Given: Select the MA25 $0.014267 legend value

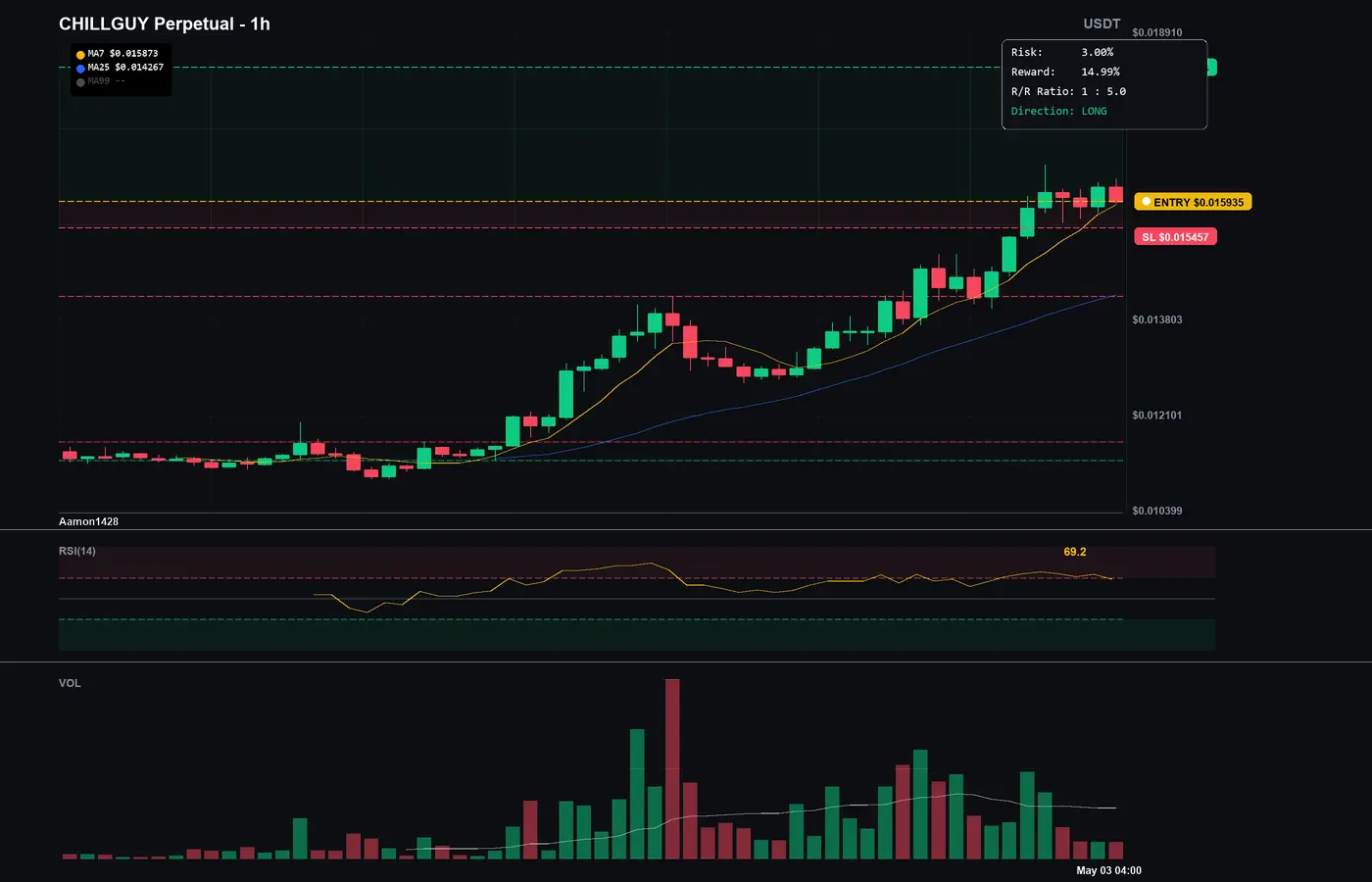Looking at the screenshot, I should point(125,68).
